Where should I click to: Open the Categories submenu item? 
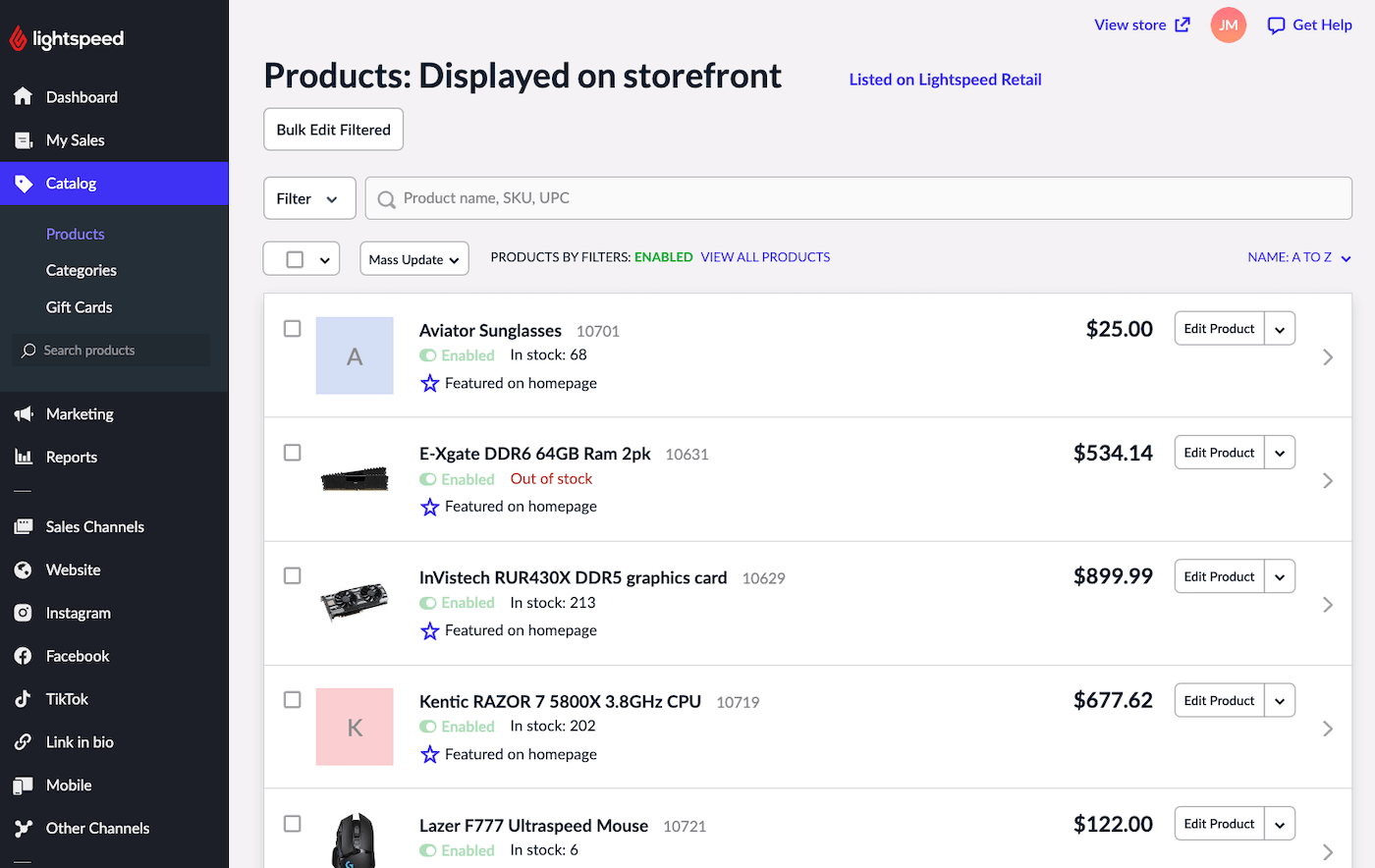pos(82,270)
